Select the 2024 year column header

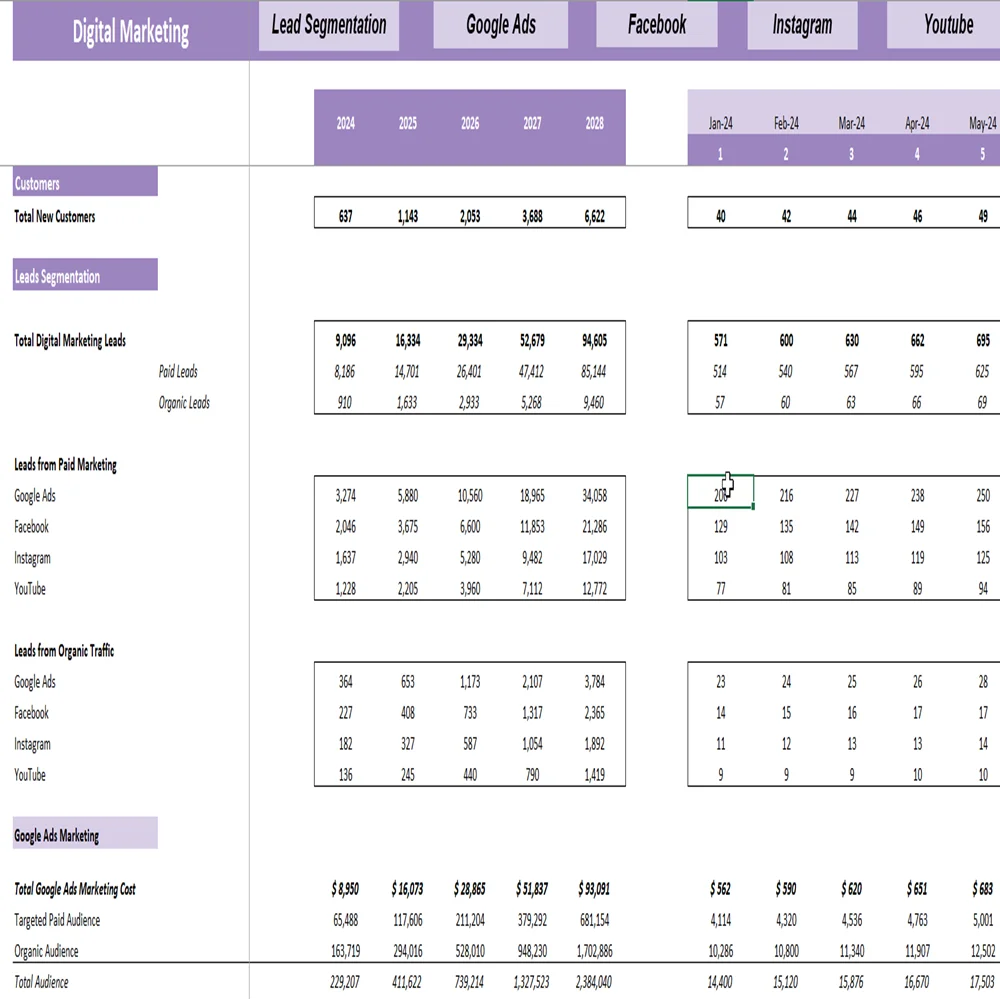[345, 125]
